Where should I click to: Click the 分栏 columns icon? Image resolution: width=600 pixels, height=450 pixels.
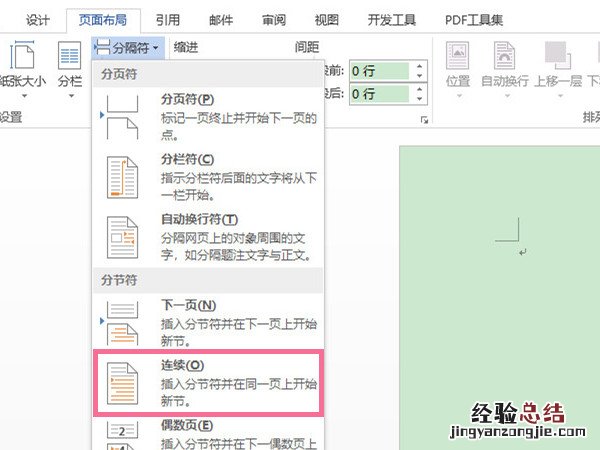pyautogui.click(x=69, y=56)
